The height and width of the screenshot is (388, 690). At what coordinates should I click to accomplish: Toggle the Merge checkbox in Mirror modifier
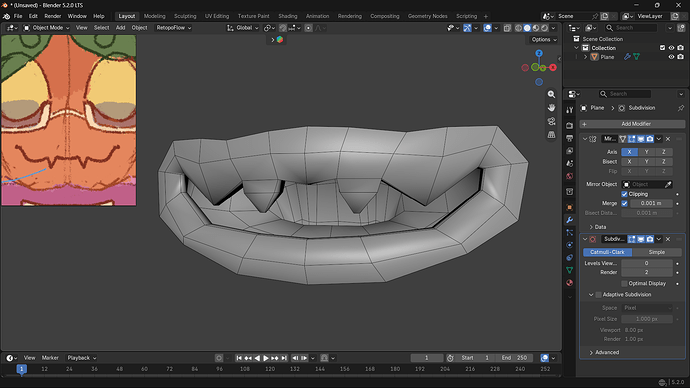click(624, 203)
